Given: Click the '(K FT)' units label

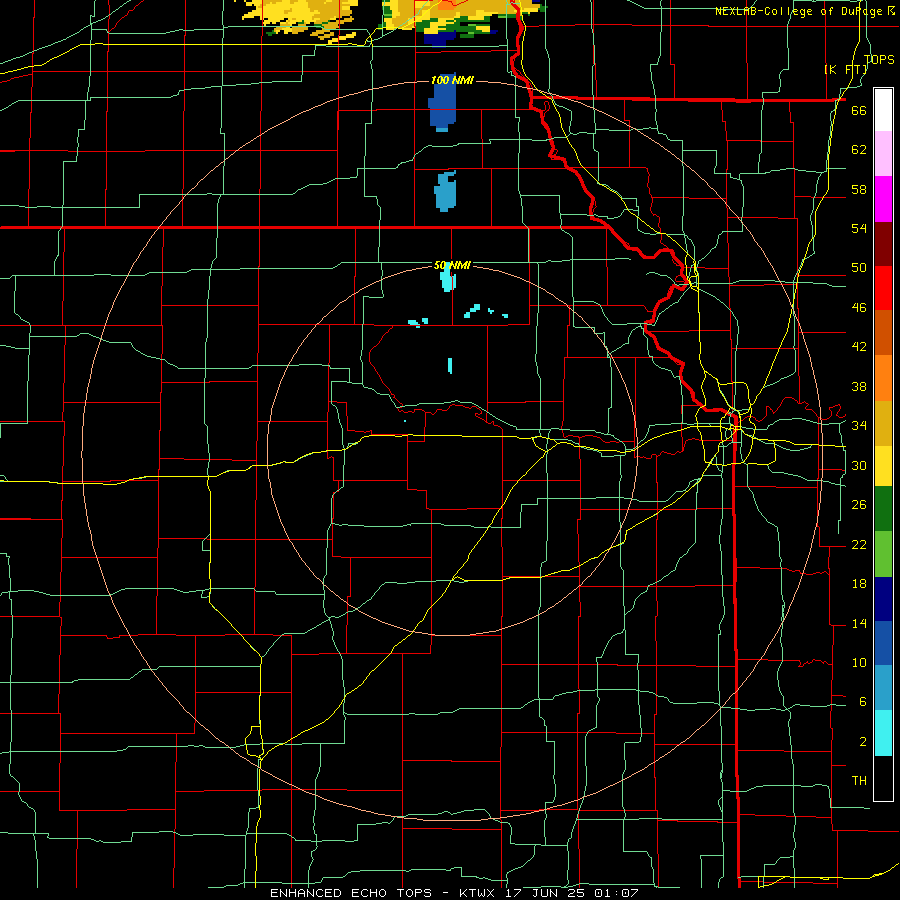Looking at the screenshot, I should tap(846, 69).
